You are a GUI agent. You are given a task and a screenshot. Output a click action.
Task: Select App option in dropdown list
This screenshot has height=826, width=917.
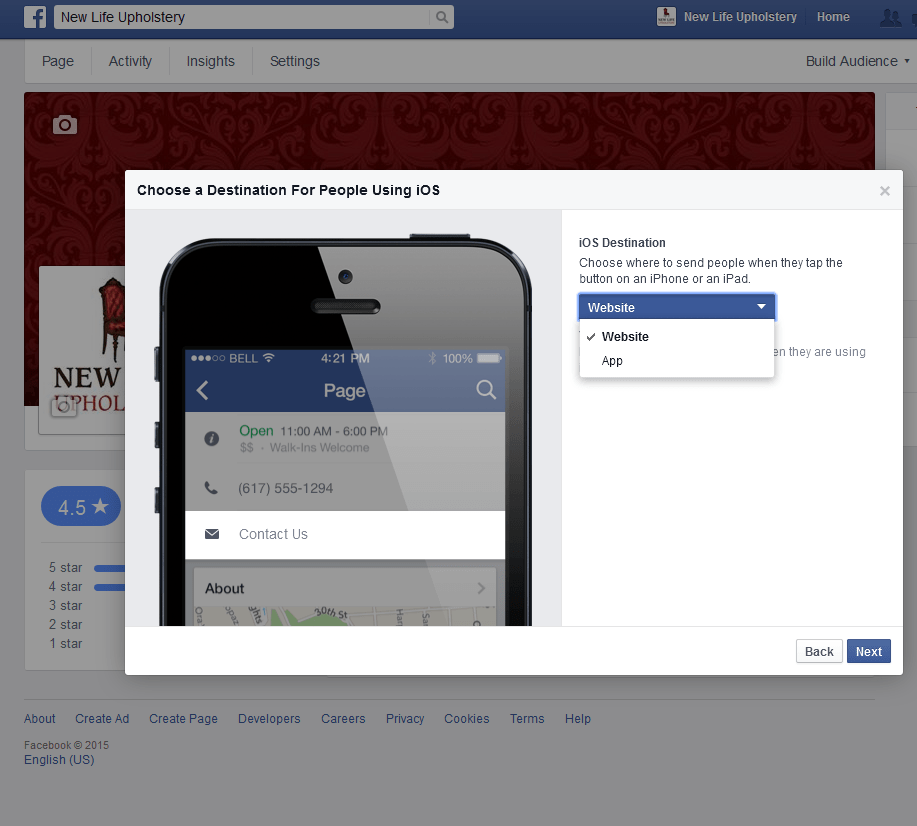click(677, 360)
